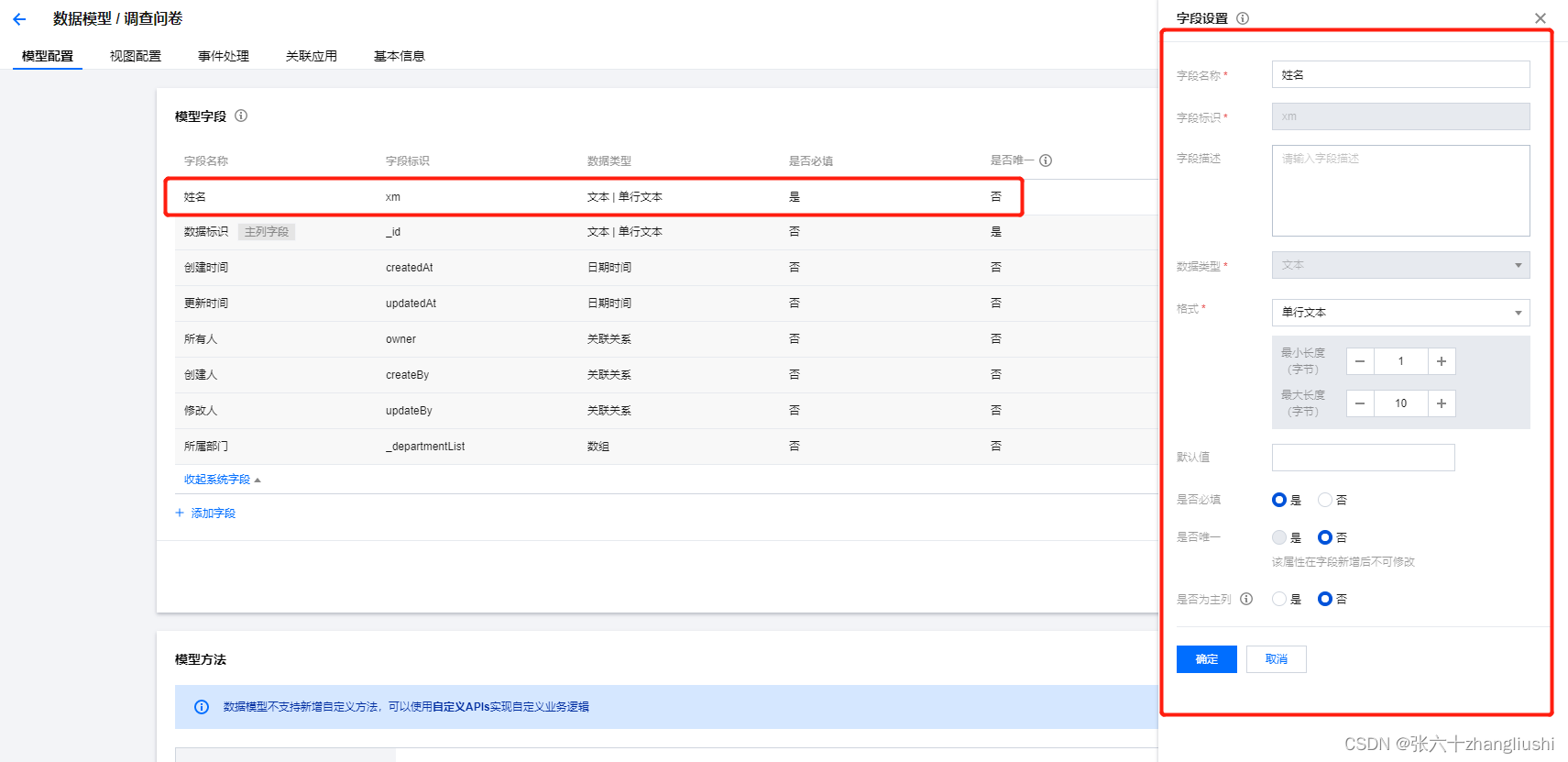This screenshot has width=1568, height=762.
Task: Decrease 最小长度 with minus button
Action: (x=1360, y=361)
